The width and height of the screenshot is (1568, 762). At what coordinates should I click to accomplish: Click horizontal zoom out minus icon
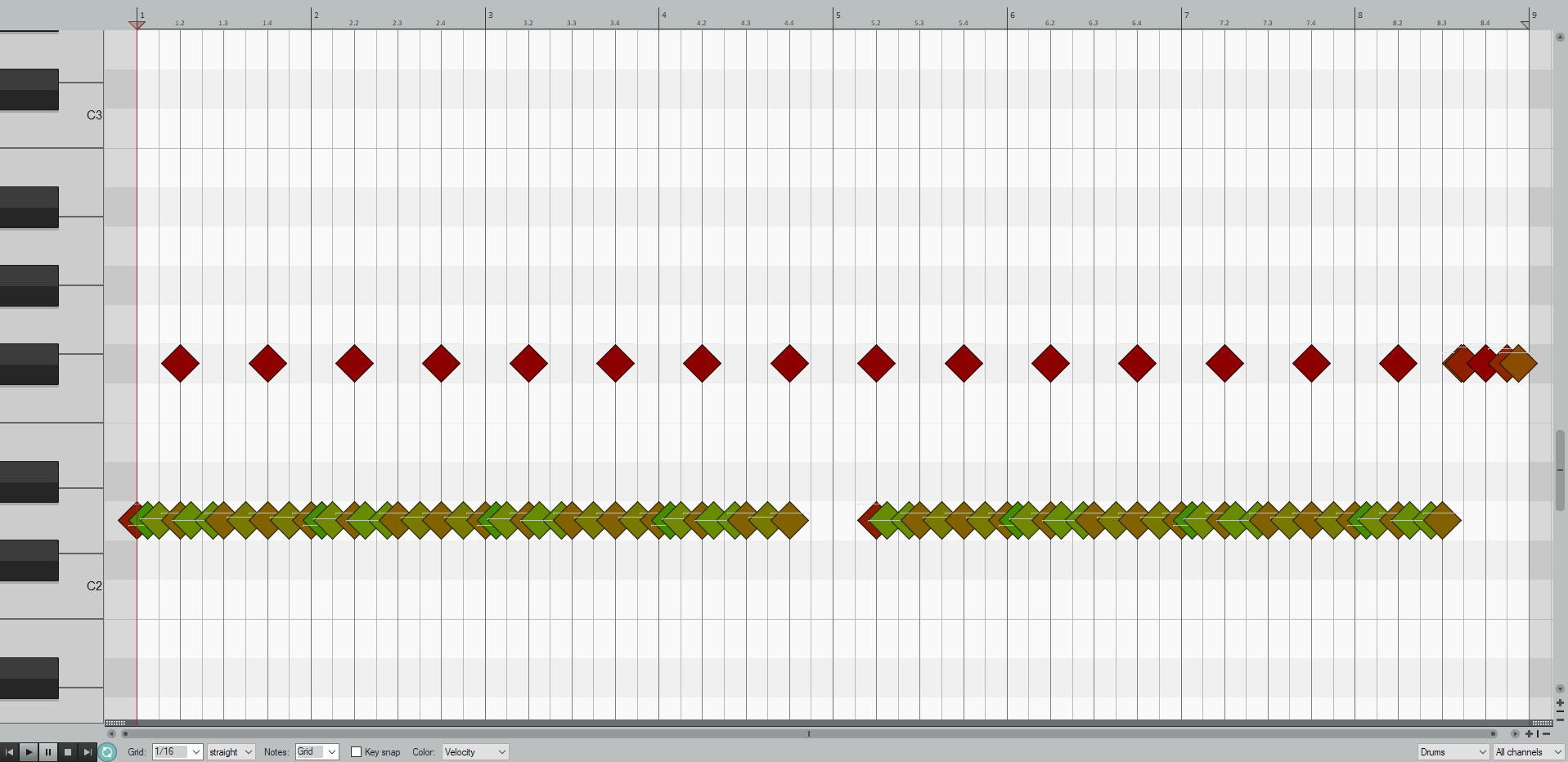click(1546, 733)
